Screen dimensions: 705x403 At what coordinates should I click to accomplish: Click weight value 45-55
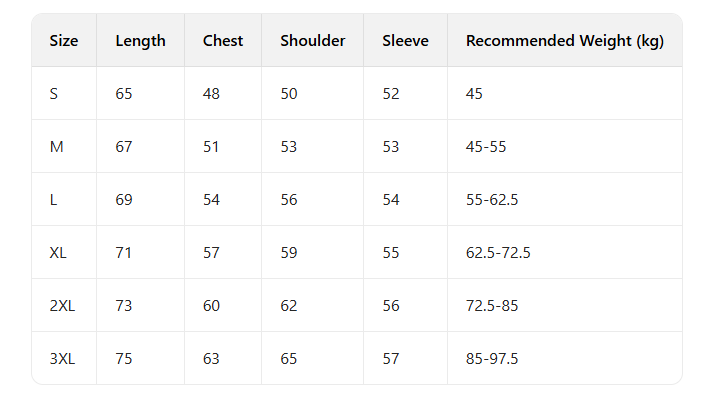pos(486,147)
